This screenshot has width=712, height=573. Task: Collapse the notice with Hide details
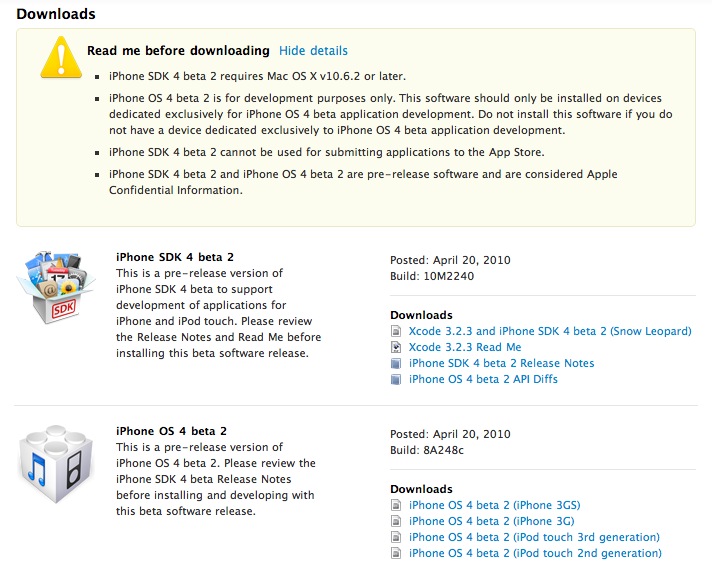click(313, 50)
